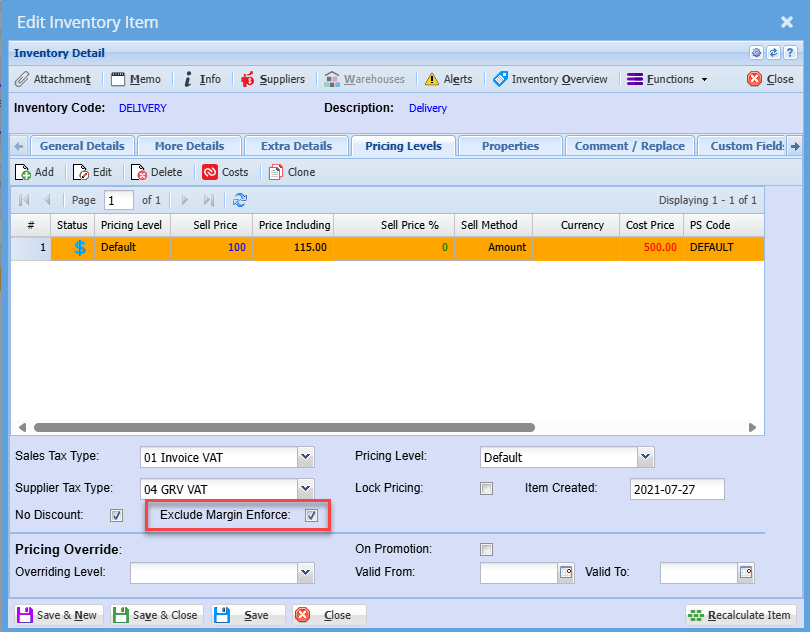This screenshot has width=810, height=632.
Task: Open the Overriding Level dropdown
Action: pyautogui.click(x=306, y=573)
